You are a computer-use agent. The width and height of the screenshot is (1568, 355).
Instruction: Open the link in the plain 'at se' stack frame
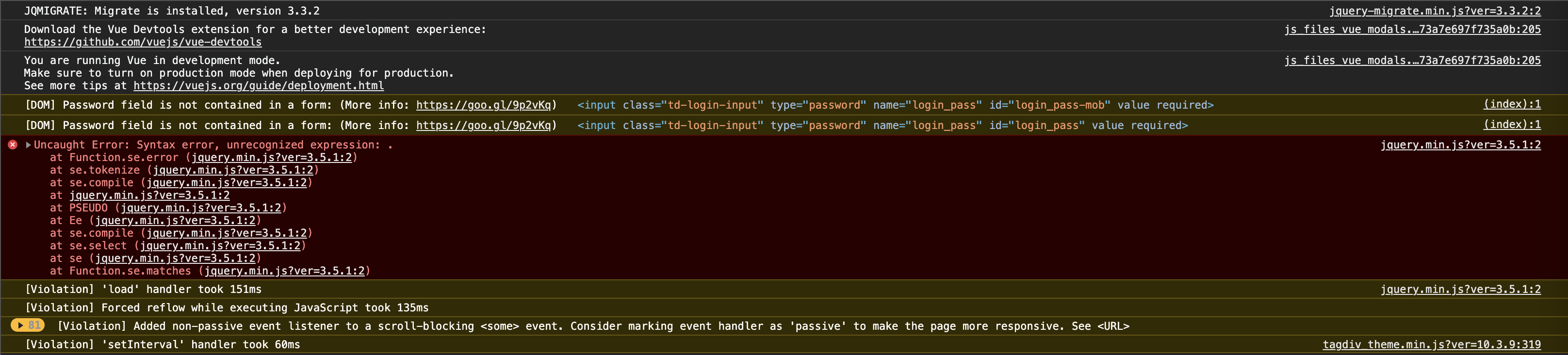pos(175,258)
